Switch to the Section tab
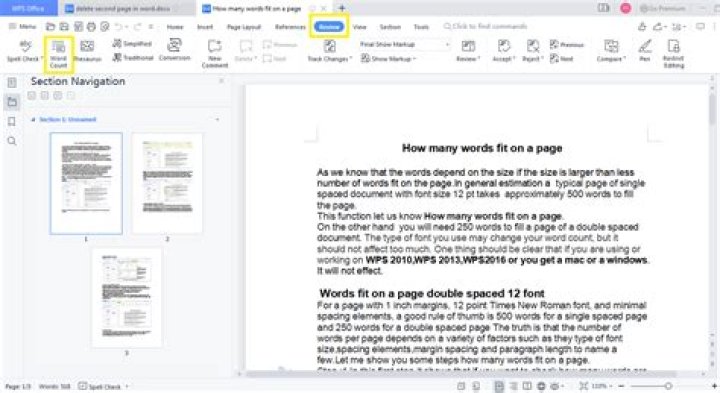The image size is (720, 393). [x=390, y=27]
